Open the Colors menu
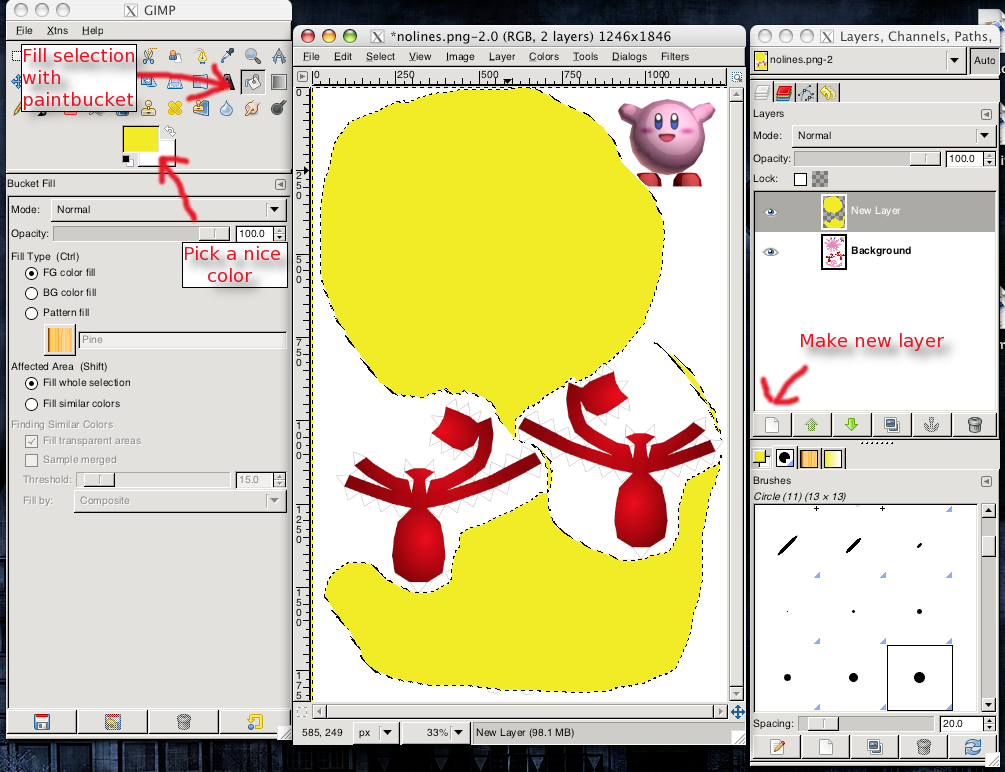This screenshot has width=1005, height=772. [544, 56]
